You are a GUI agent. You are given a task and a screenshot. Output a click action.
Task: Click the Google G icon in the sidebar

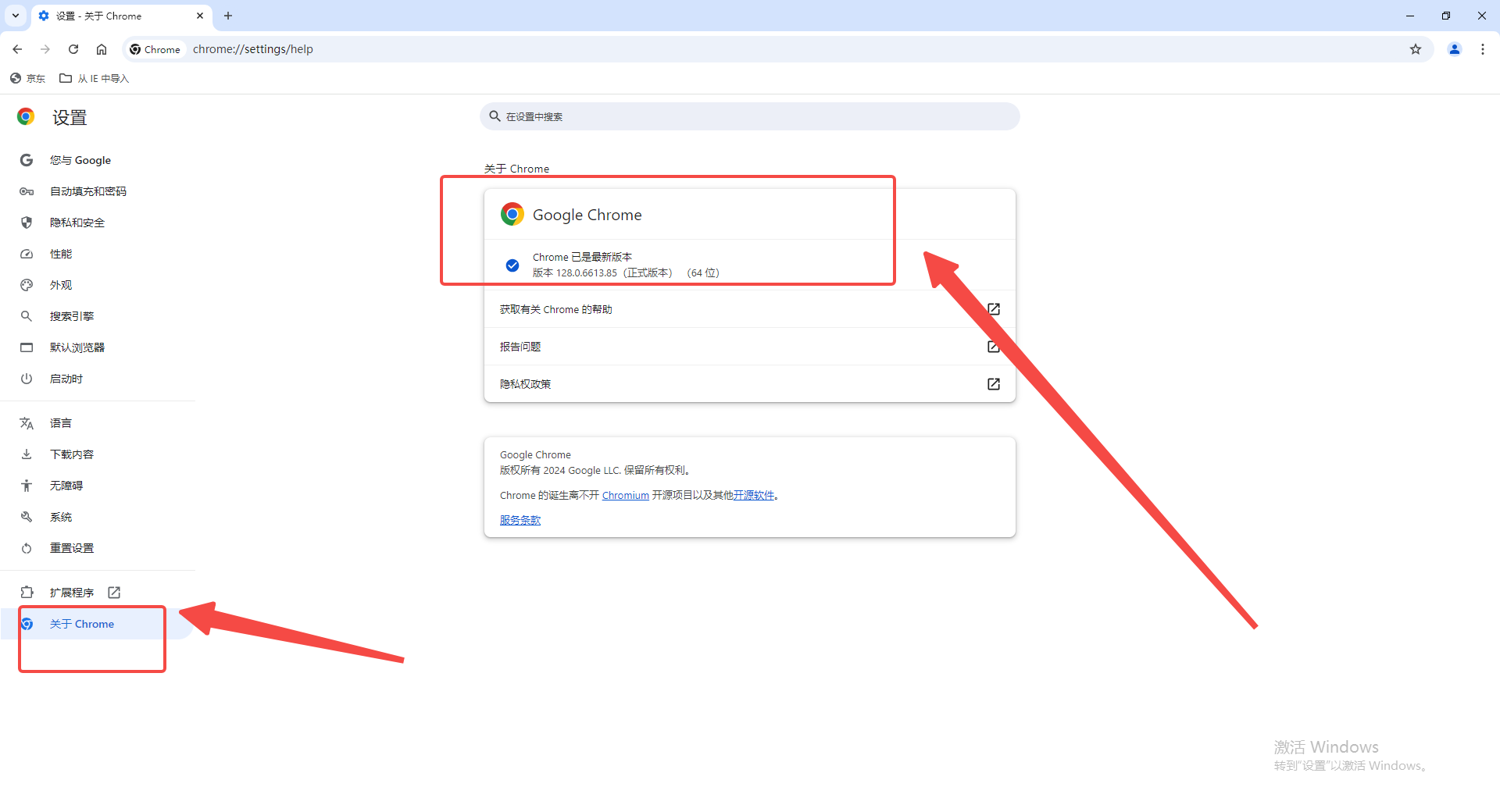pyautogui.click(x=27, y=160)
